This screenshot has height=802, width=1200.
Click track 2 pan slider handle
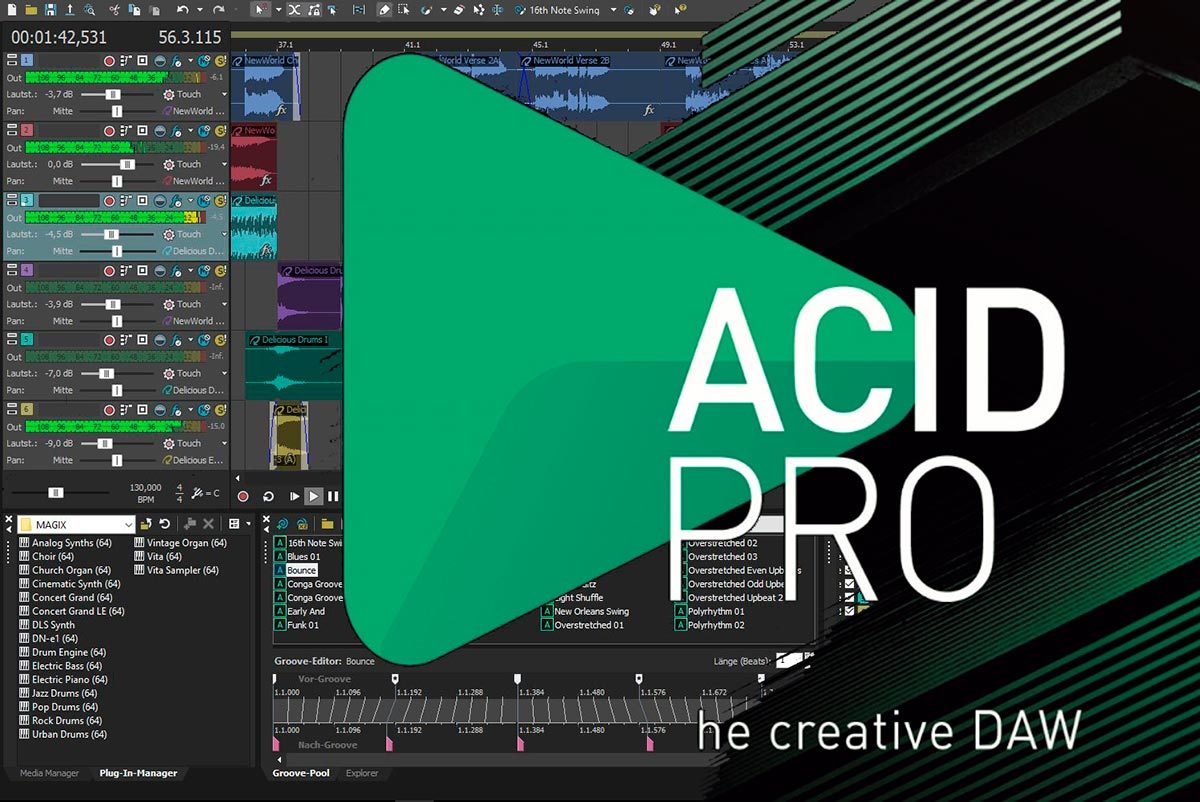click(117, 181)
